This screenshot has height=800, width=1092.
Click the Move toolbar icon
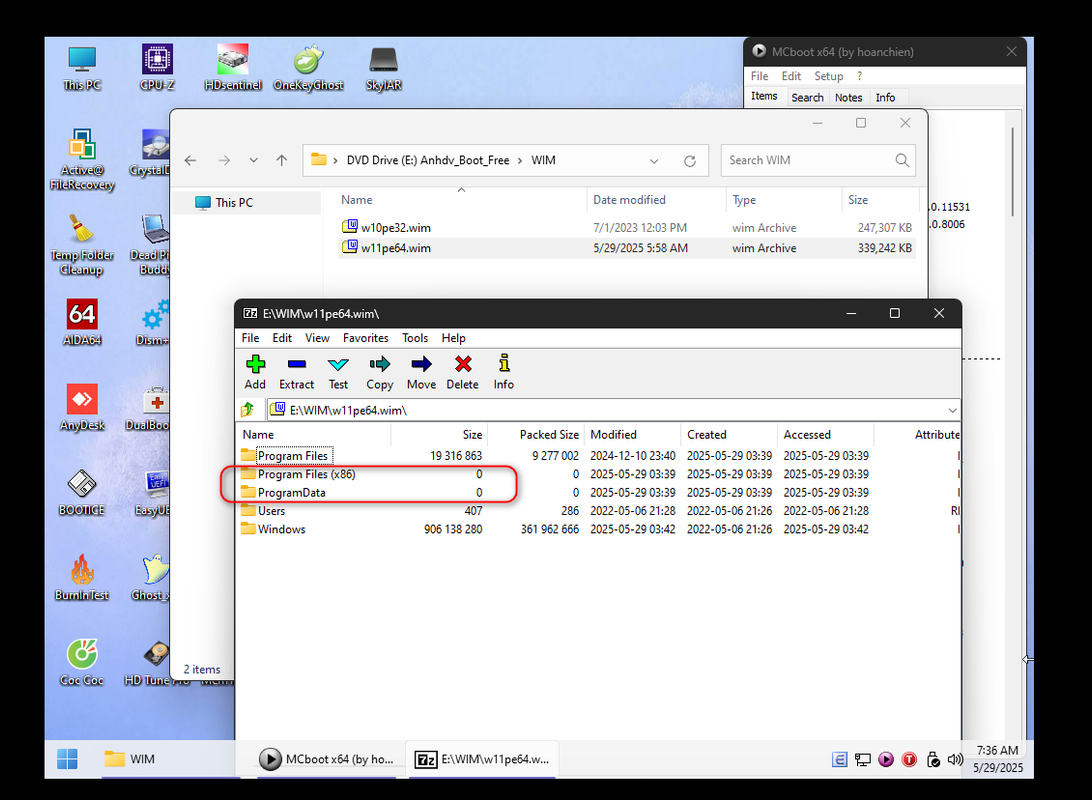[421, 372]
